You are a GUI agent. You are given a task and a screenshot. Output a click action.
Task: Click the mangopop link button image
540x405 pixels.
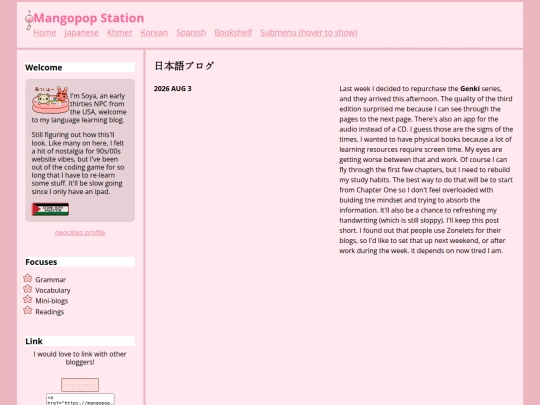[80, 385]
